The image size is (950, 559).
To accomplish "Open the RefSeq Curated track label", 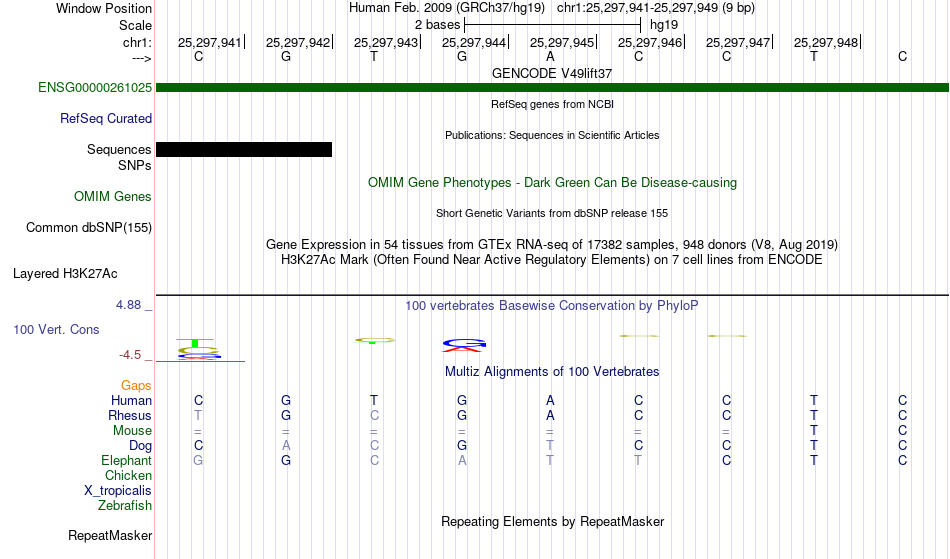I will pyautogui.click(x=106, y=119).
